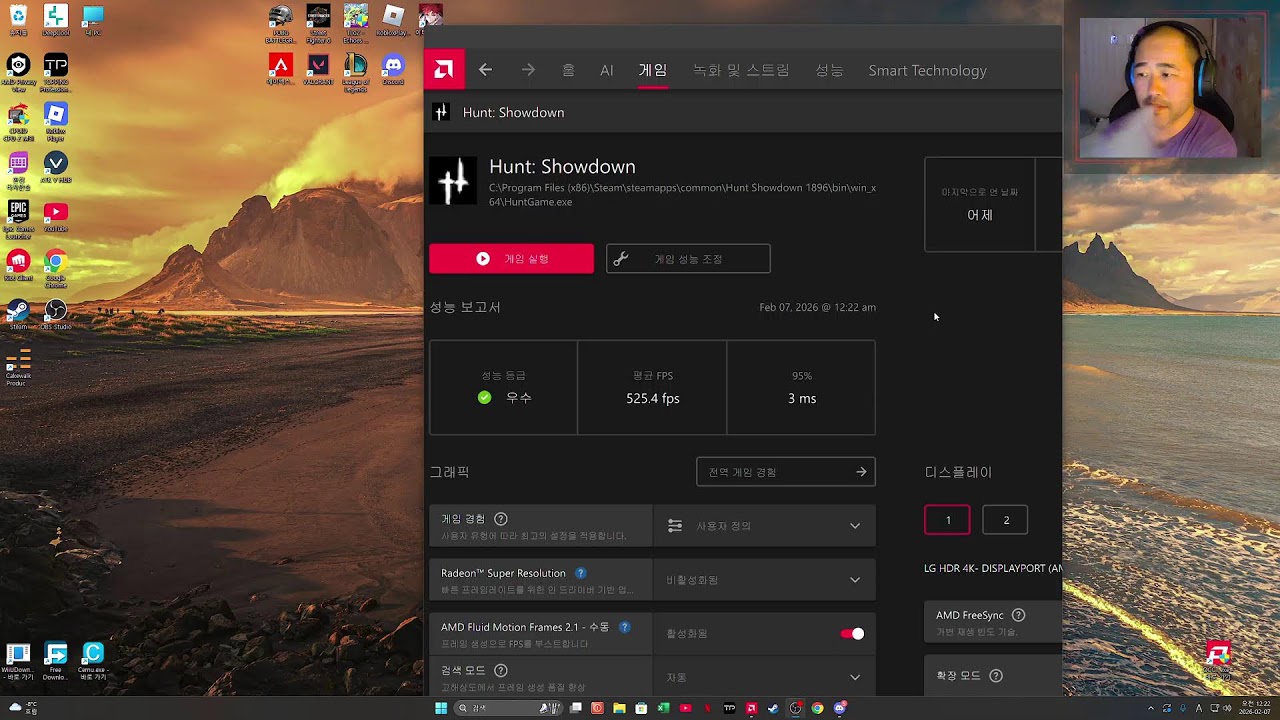The image size is (1280, 720).
Task: Open the YouTube desktop shortcut
Action: pos(55,216)
